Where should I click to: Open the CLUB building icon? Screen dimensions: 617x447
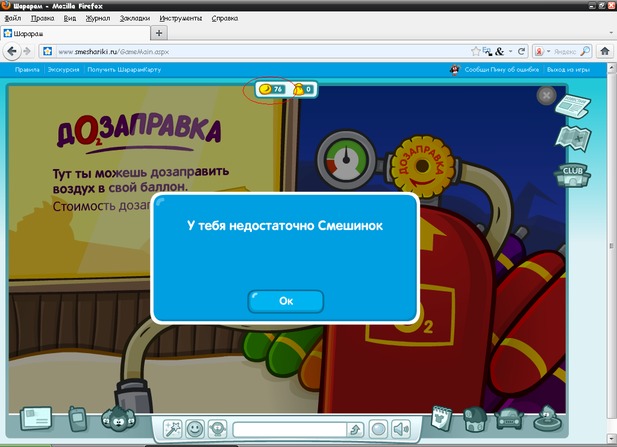click(573, 175)
